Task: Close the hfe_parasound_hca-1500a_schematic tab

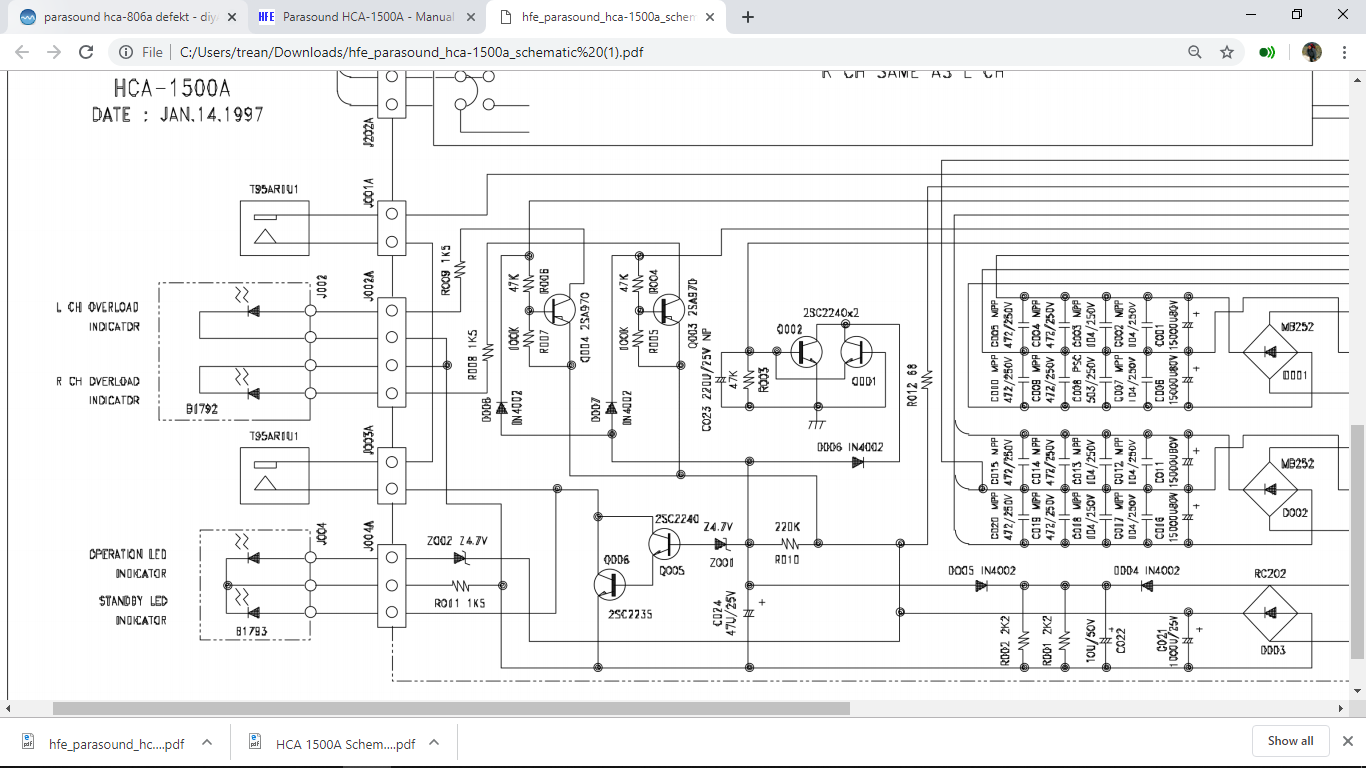Action: pyautogui.click(x=710, y=17)
